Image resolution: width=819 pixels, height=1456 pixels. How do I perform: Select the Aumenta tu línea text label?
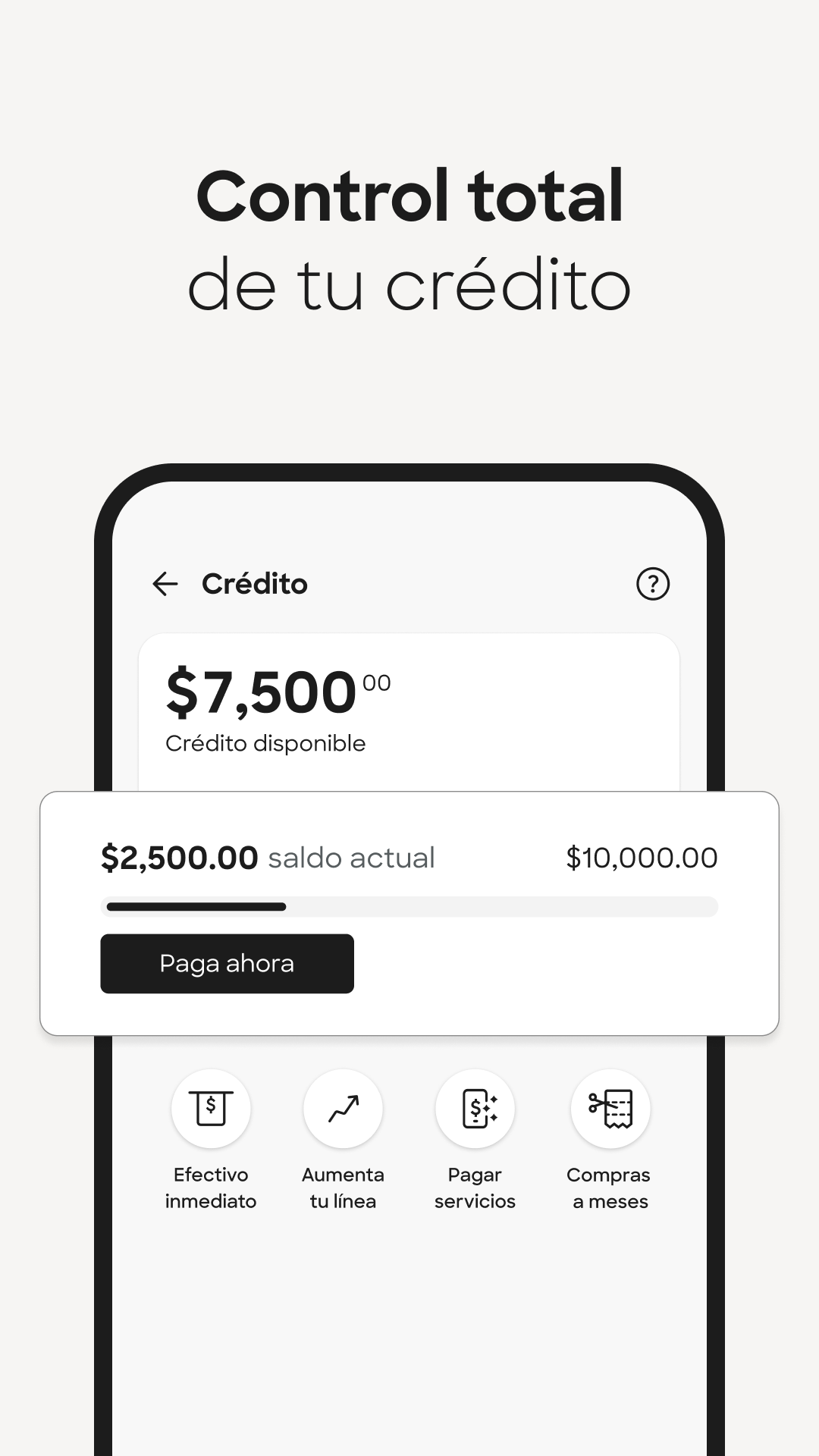click(x=343, y=1188)
